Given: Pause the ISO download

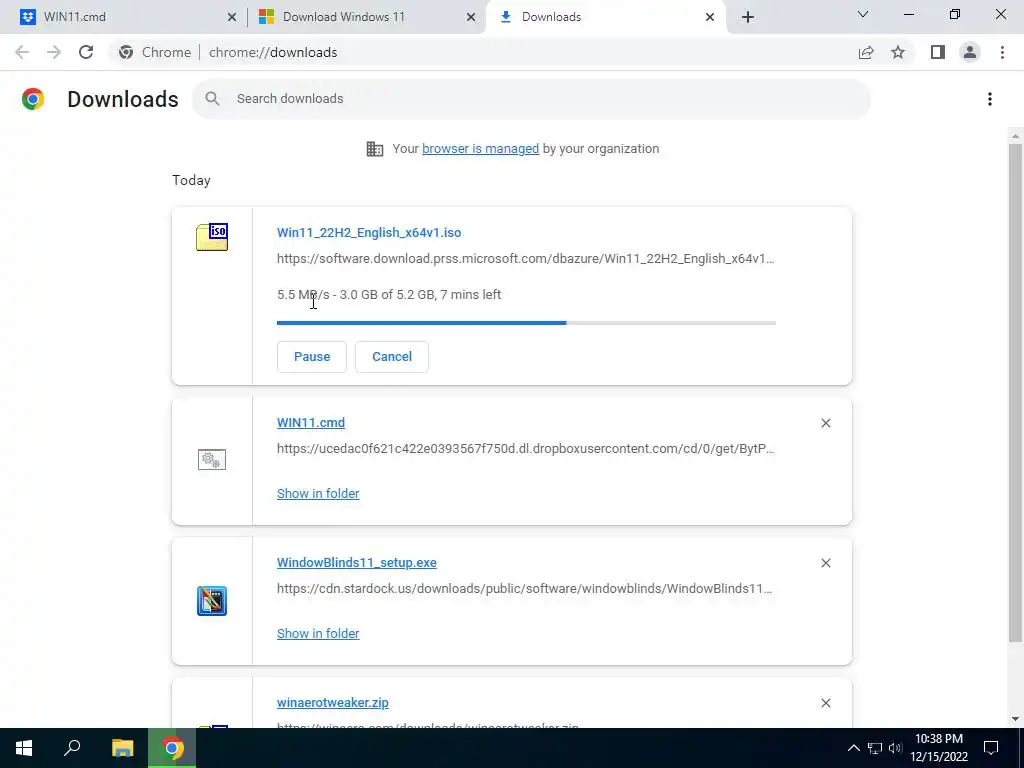Looking at the screenshot, I should tap(312, 357).
